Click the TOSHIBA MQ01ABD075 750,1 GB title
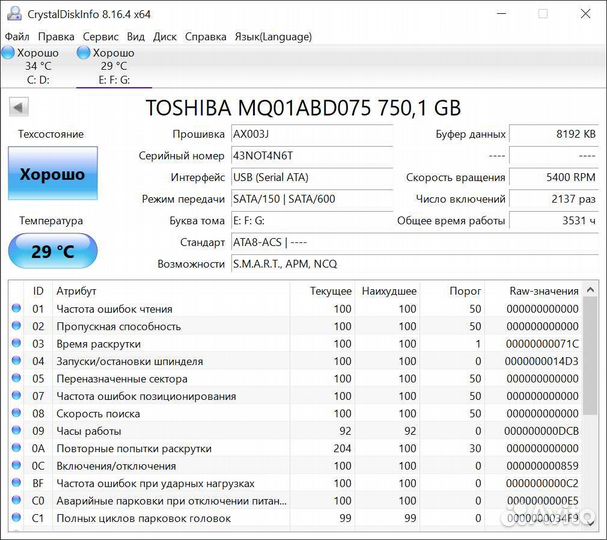Screen dimensions: 607x540 click(x=303, y=108)
